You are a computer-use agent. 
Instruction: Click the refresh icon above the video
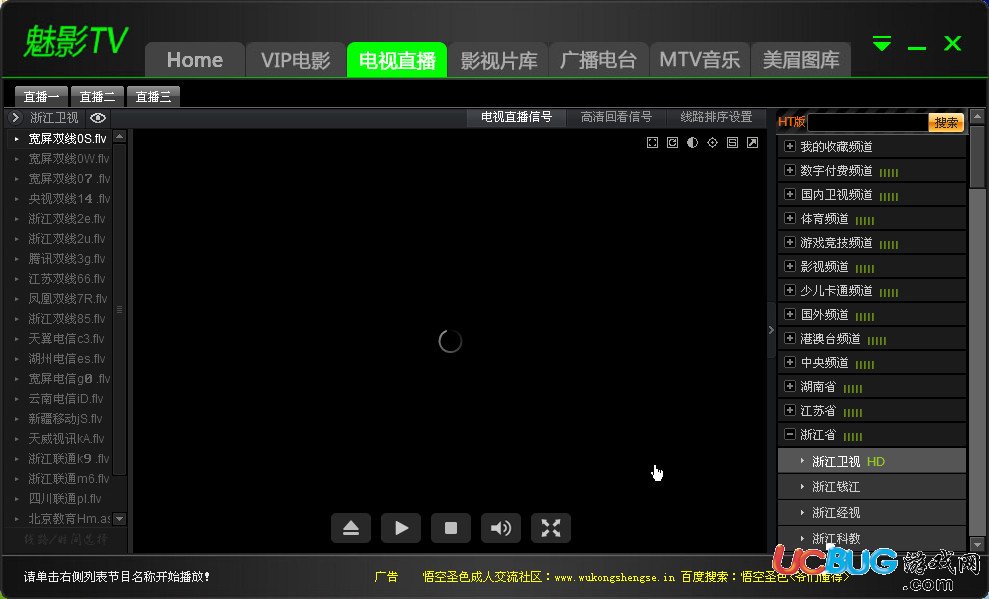pos(672,142)
